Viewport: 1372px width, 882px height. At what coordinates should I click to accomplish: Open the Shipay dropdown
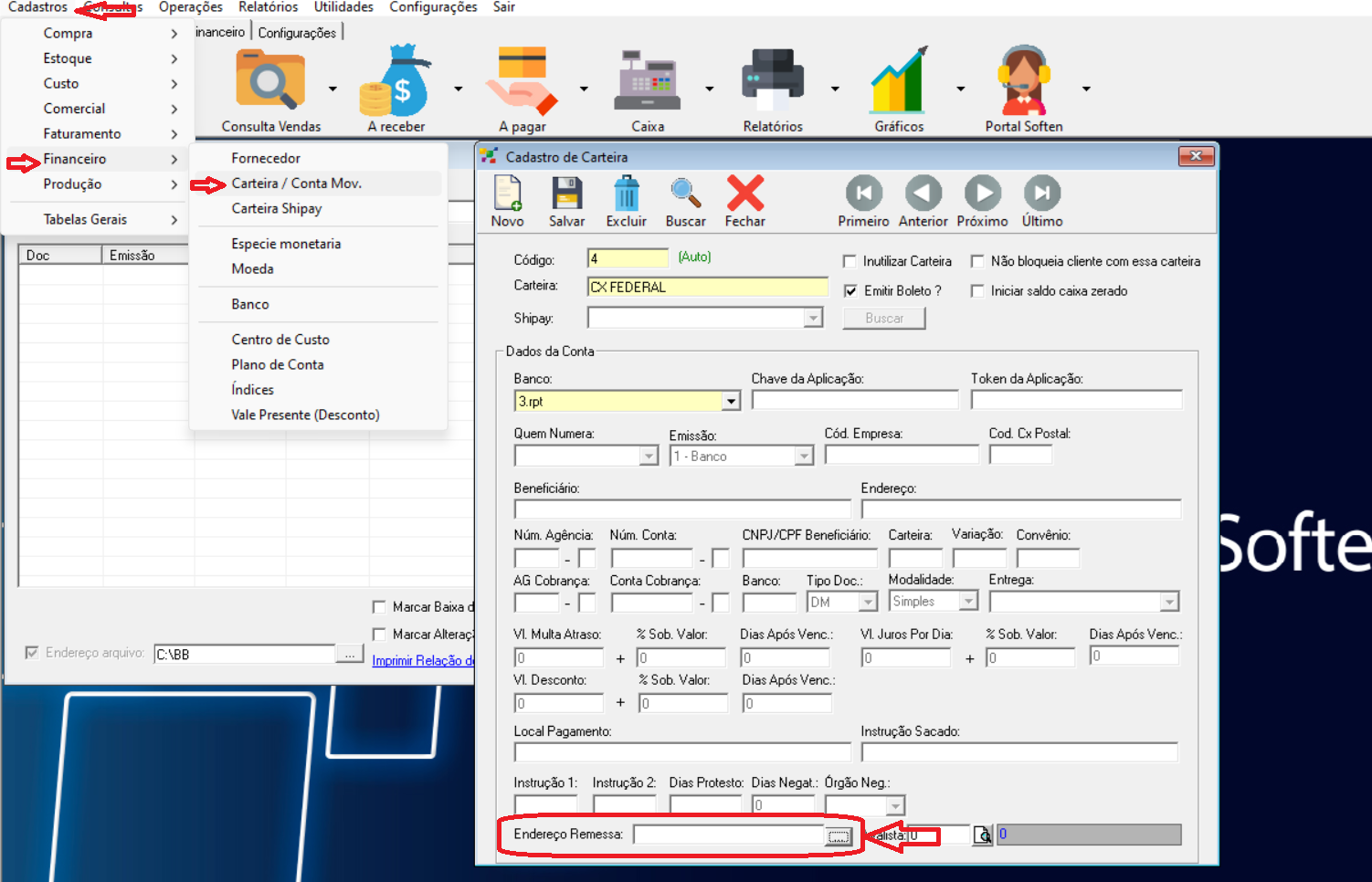pyautogui.click(x=813, y=318)
